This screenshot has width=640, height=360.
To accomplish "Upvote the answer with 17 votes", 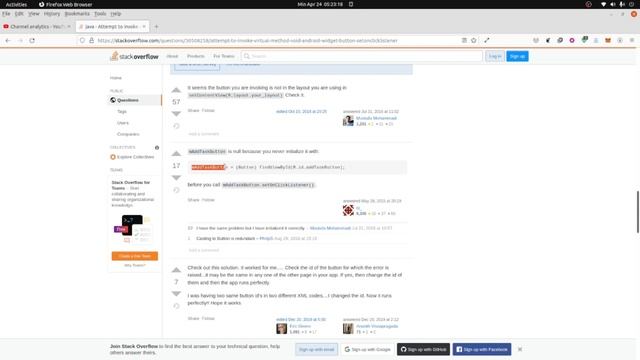I will pyautogui.click(x=176, y=153).
